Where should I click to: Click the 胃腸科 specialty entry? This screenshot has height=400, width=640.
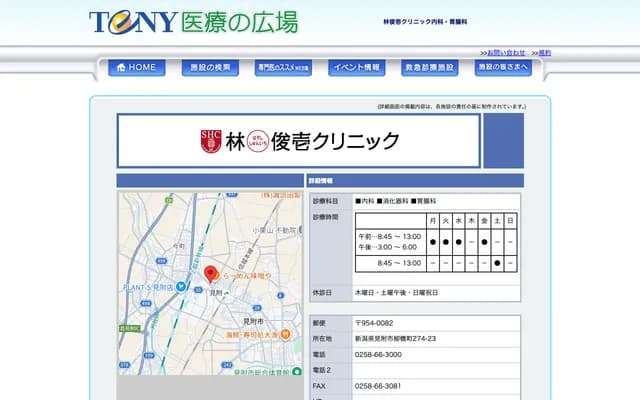(423, 201)
